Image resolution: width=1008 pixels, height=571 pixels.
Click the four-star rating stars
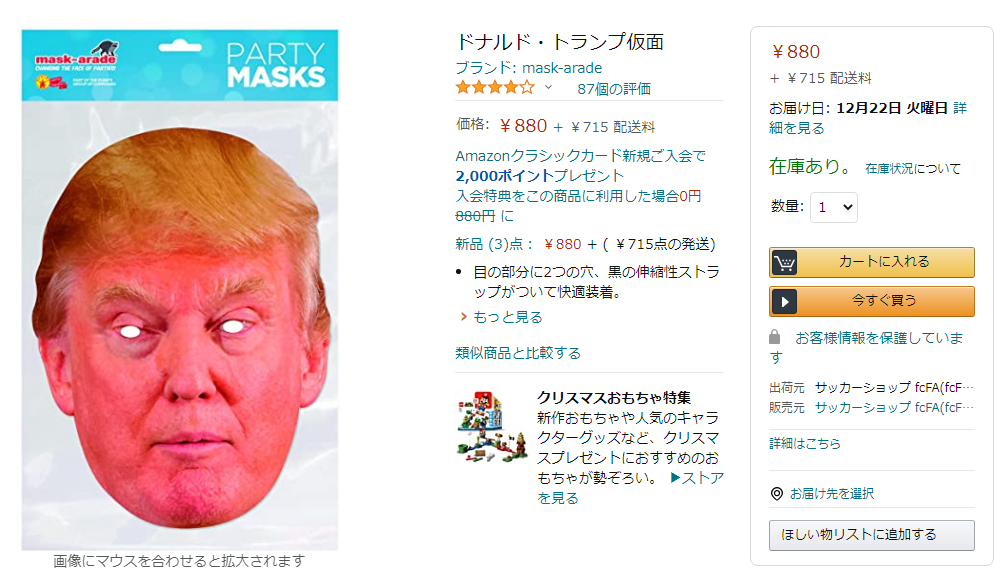pos(495,87)
